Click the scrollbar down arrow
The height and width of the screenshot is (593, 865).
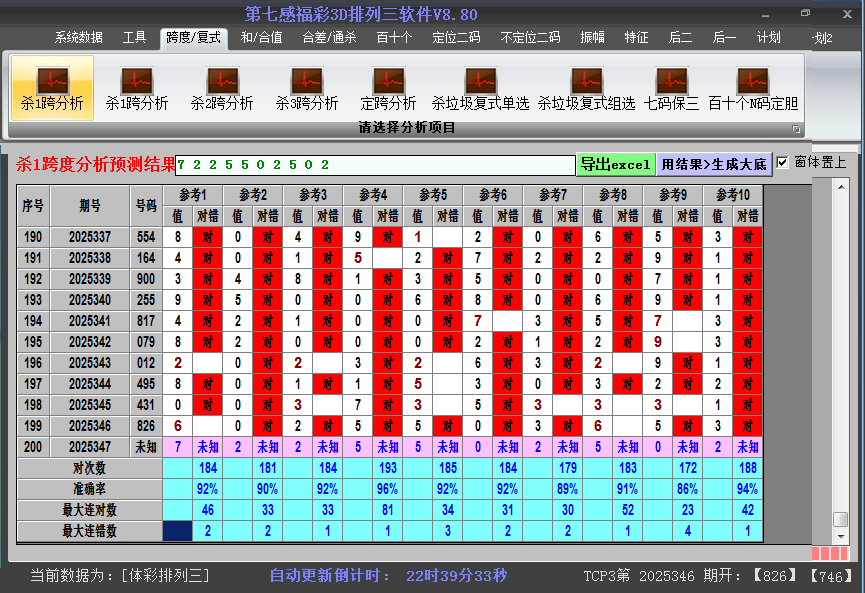coord(841,536)
